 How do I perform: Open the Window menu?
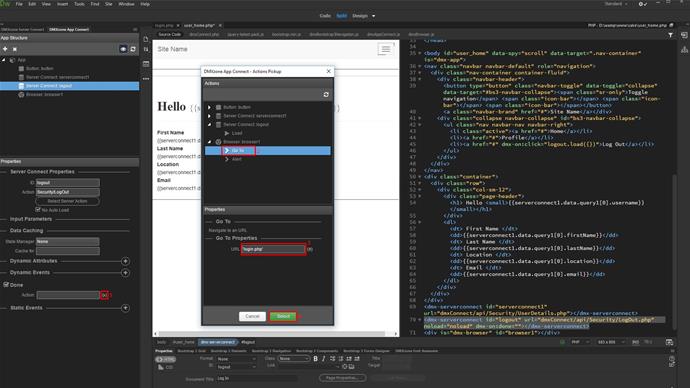click(126, 4)
